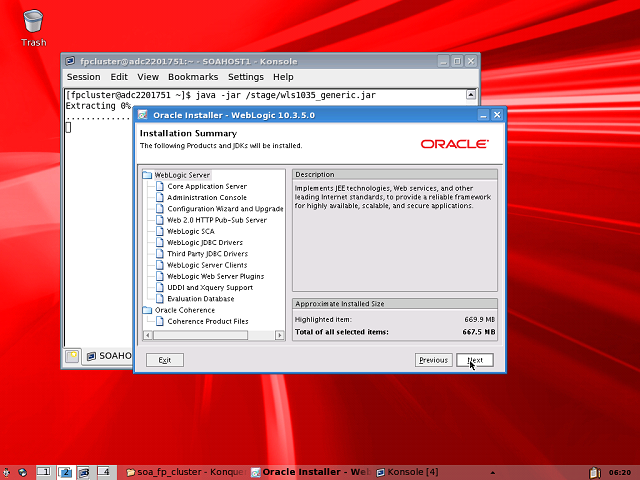Select Evaluation Database tree item

[x=200, y=299]
